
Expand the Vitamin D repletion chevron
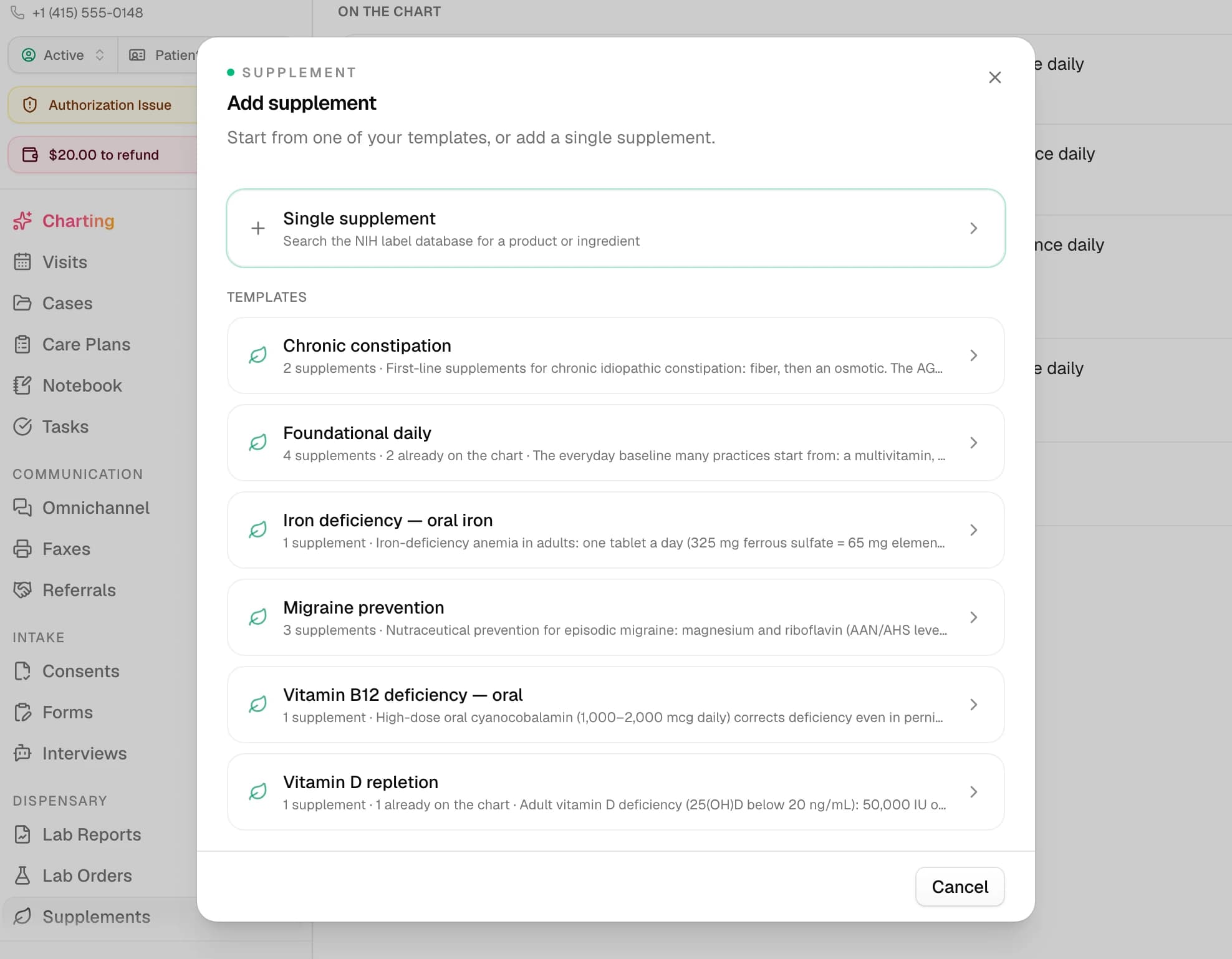[973, 792]
